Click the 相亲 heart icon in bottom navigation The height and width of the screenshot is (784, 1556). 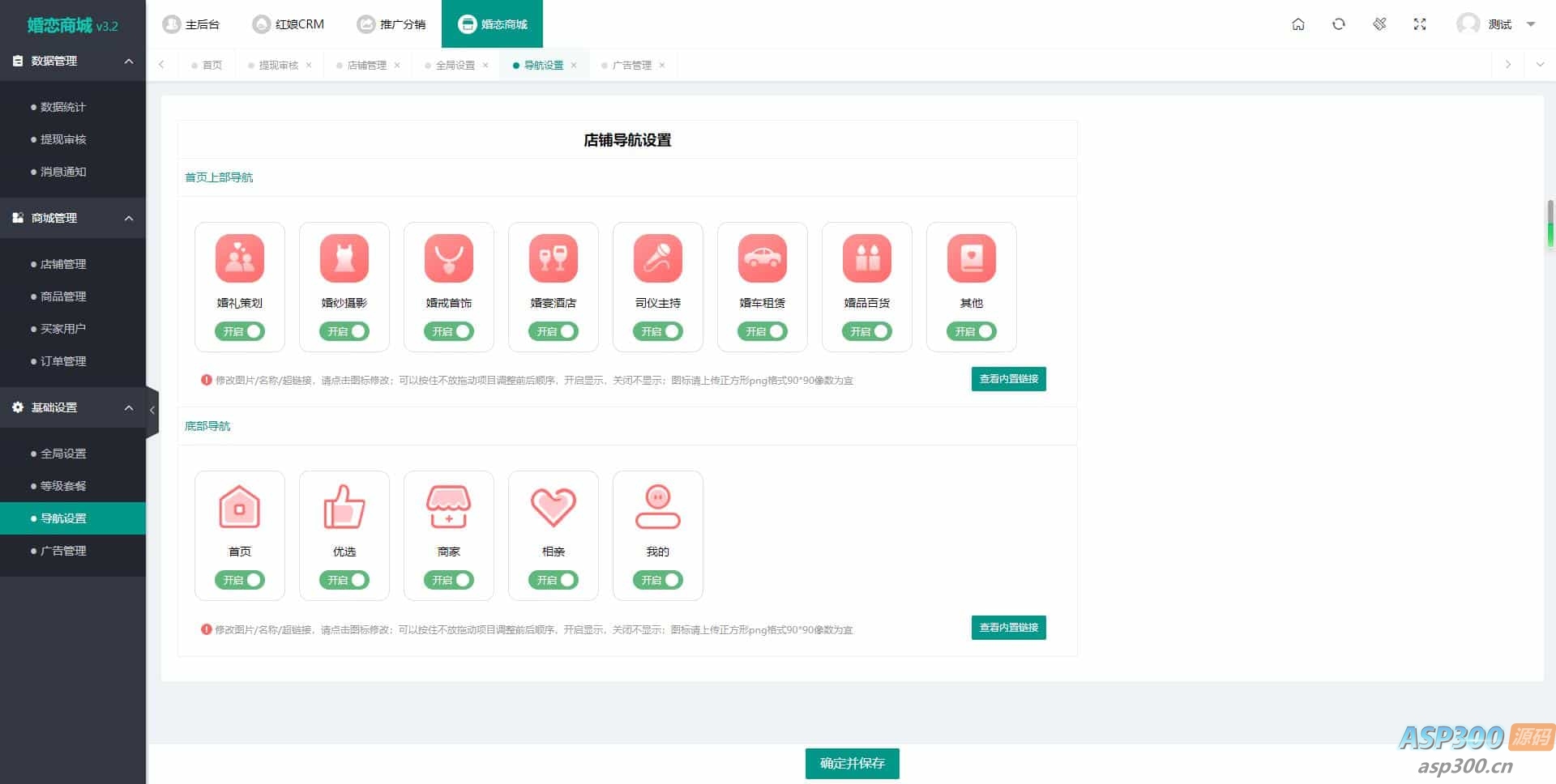coord(553,506)
